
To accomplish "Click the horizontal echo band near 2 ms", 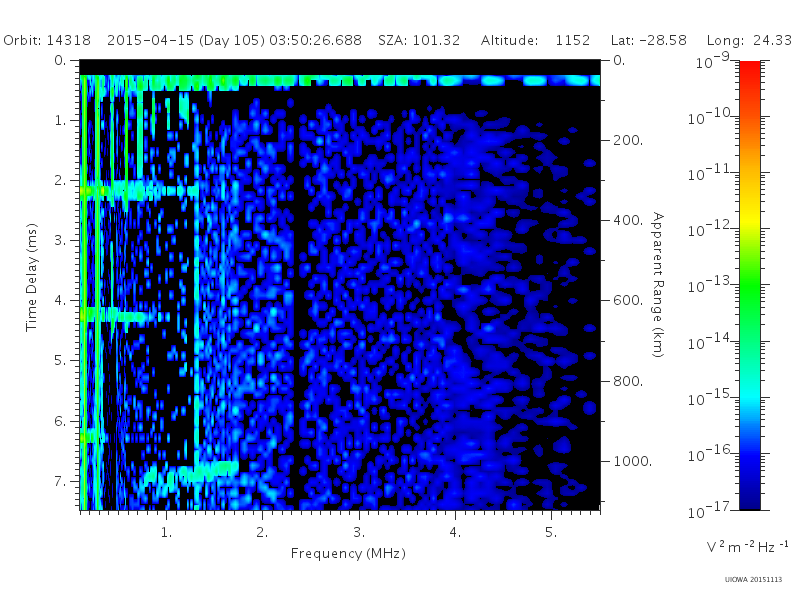I will (x=139, y=191).
